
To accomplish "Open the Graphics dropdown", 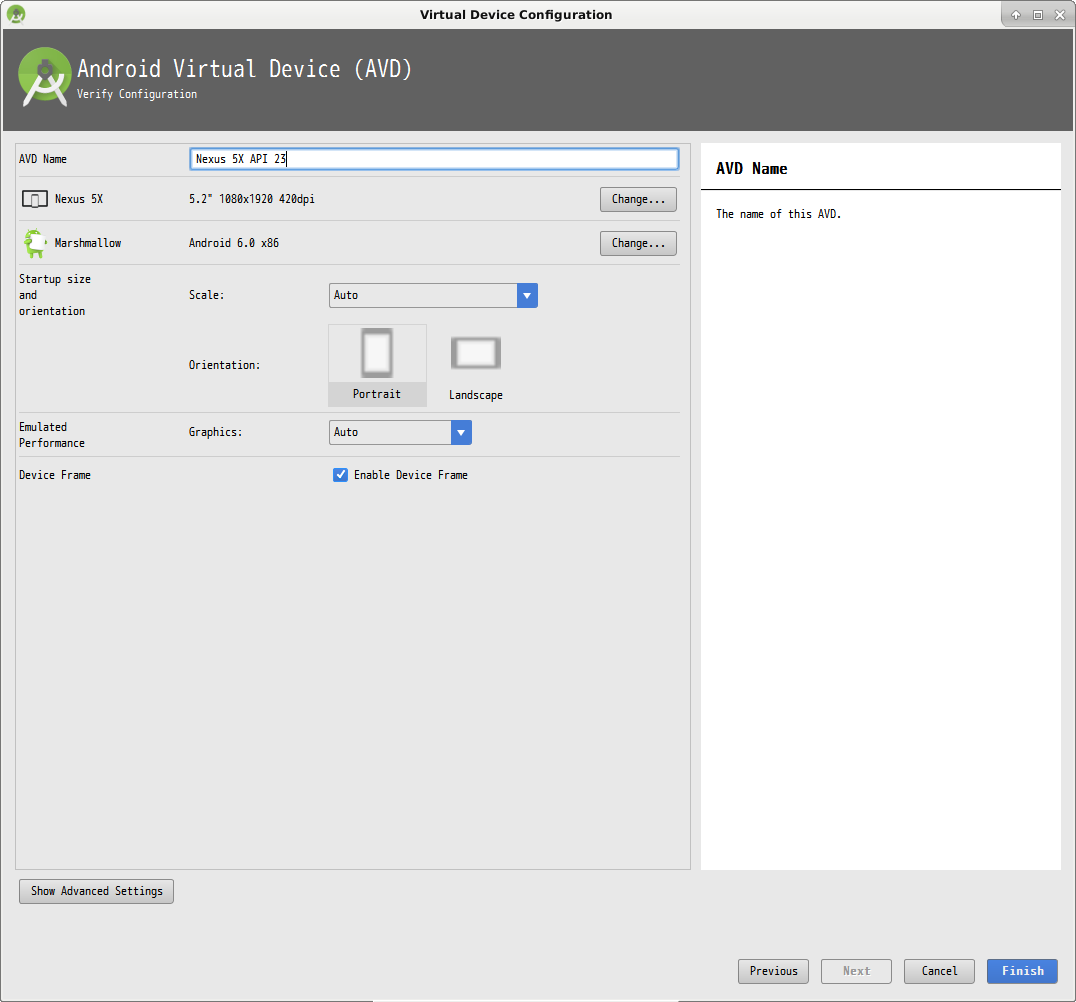I will tap(390, 432).
